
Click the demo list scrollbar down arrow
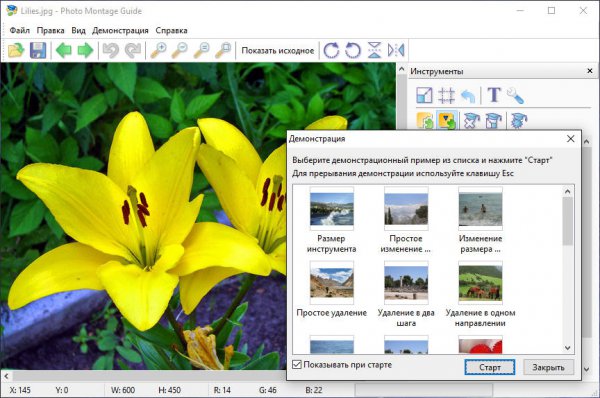point(567,348)
